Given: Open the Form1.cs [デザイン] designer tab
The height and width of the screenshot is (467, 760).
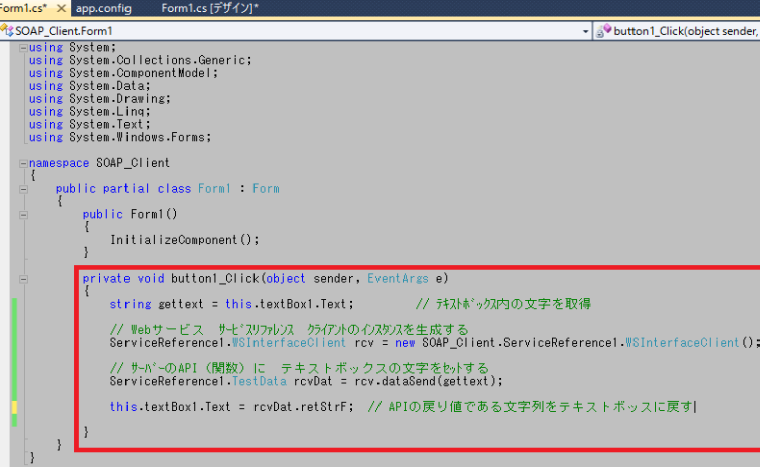Looking at the screenshot, I should click(x=209, y=8).
